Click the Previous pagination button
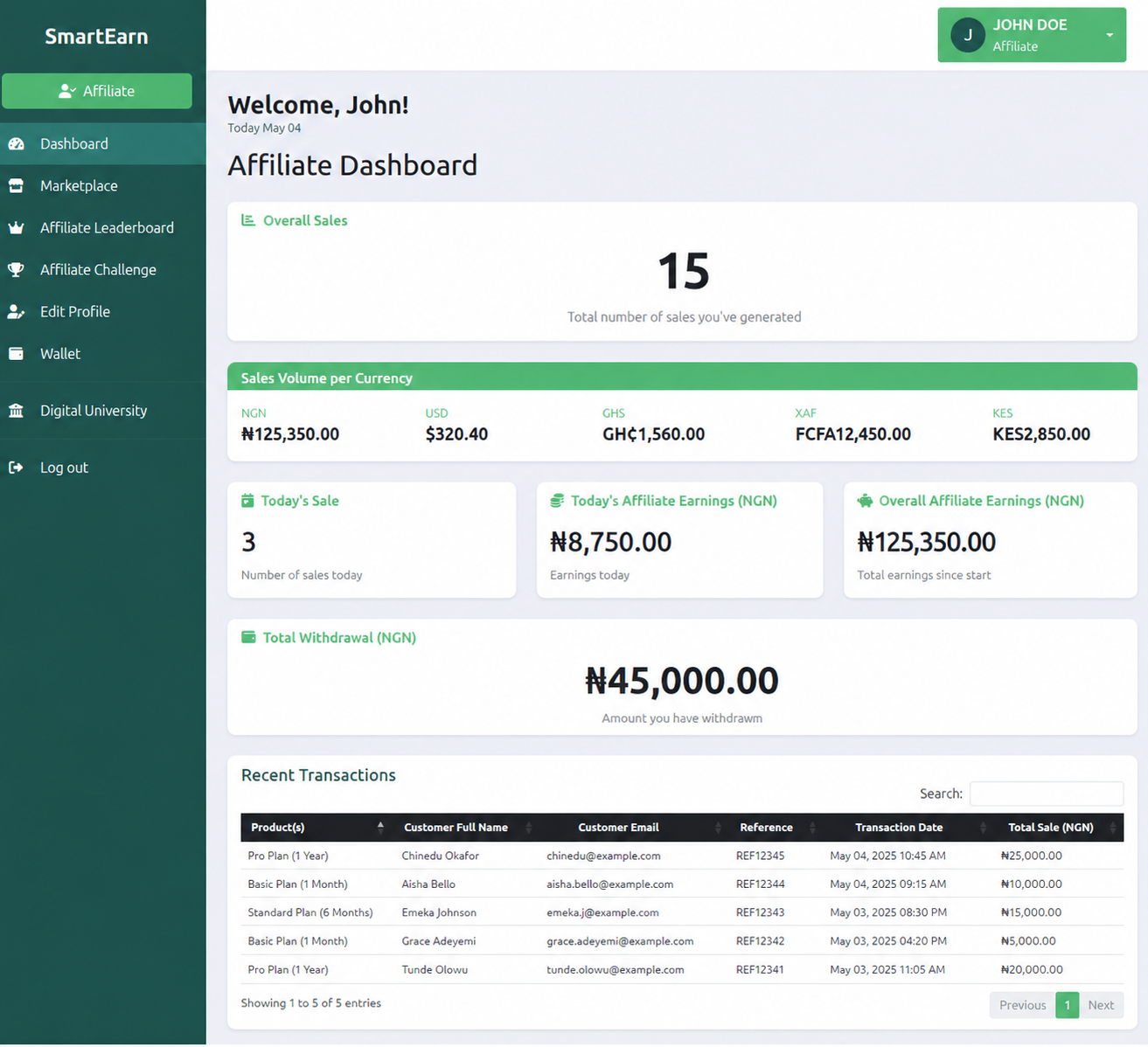The height and width of the screenshot is (1047, 1148). tap(1022, 1005)
